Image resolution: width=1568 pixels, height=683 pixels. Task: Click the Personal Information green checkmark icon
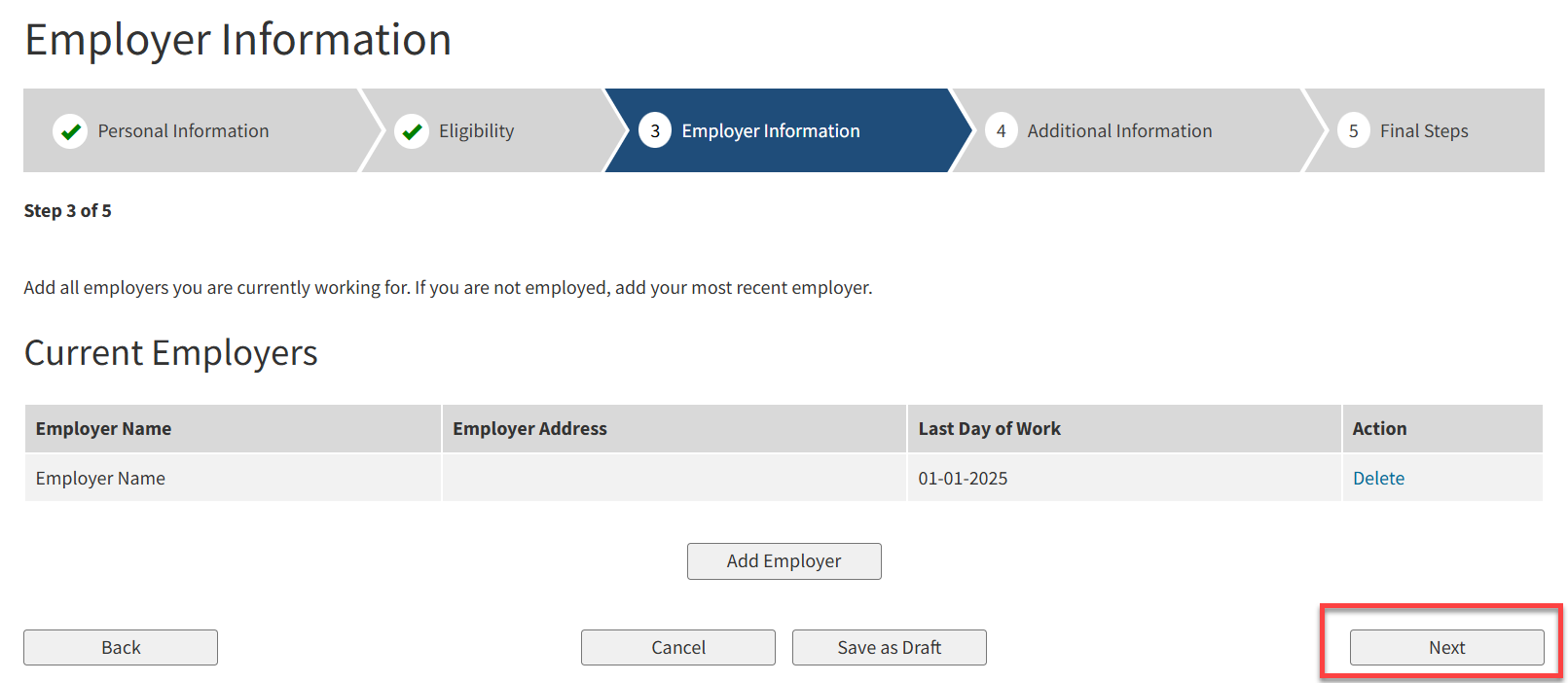click(x=70, y=131)
